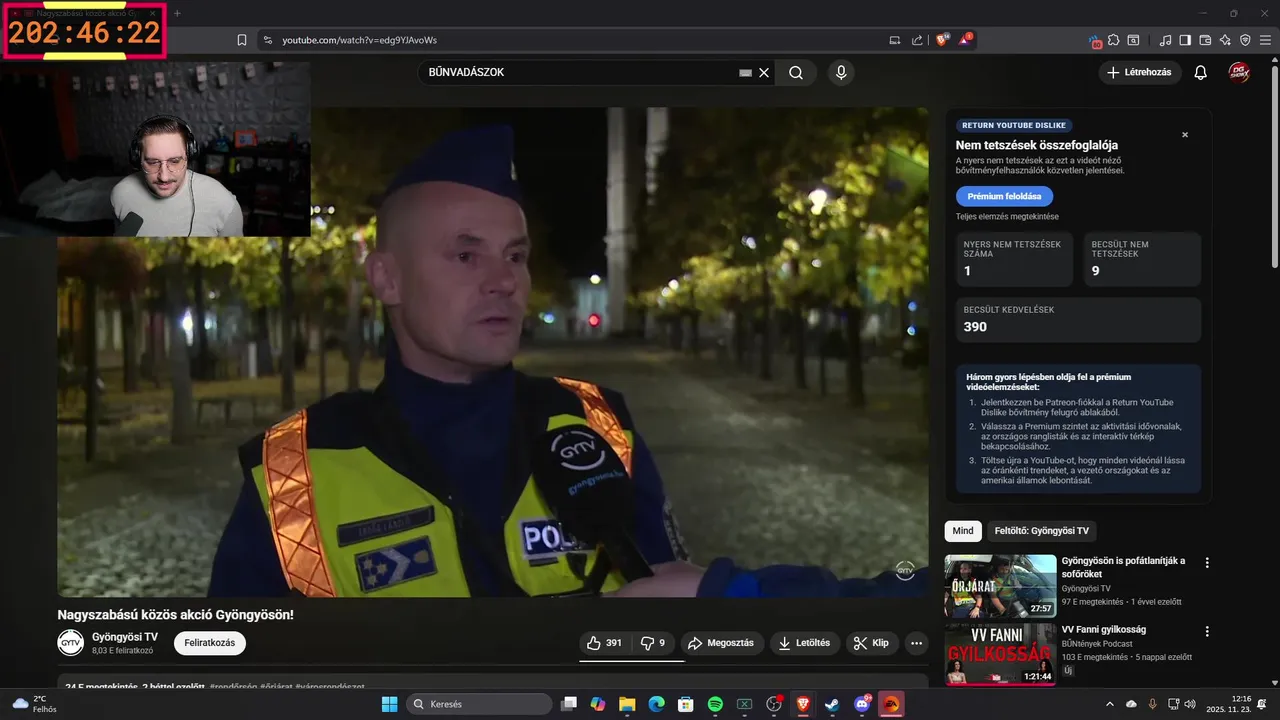Viewport: 1280px width, 720px height.
Task: Dislike the video with 9 dislikes
Action: click(x=652, y=643)
